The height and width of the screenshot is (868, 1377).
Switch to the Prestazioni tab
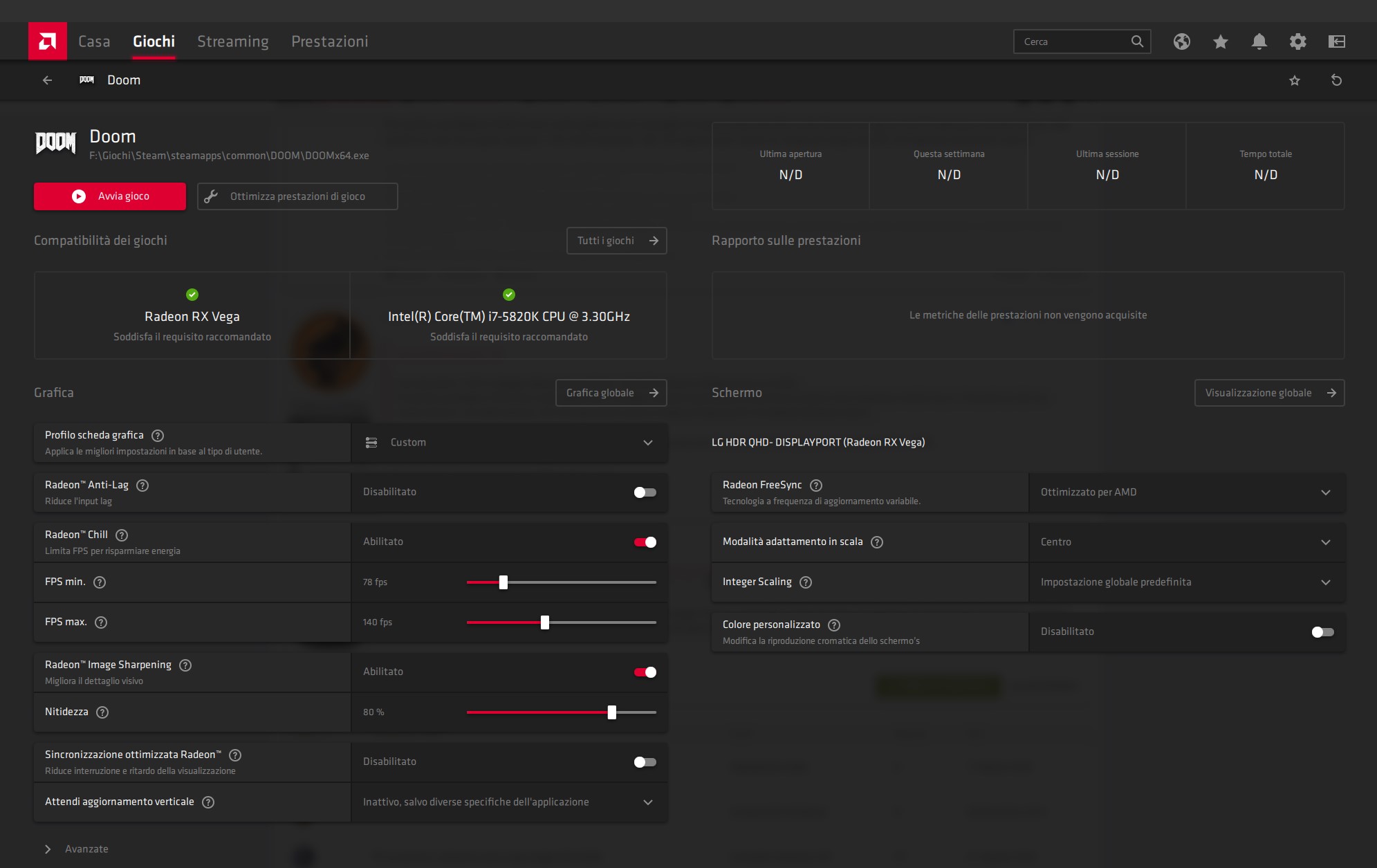[329, 41]
